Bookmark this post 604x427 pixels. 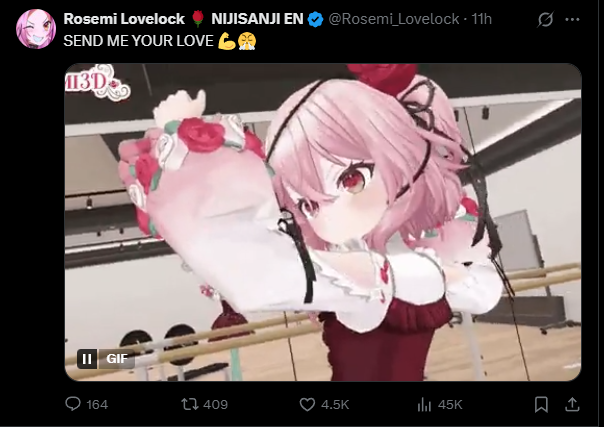(541, 404)
